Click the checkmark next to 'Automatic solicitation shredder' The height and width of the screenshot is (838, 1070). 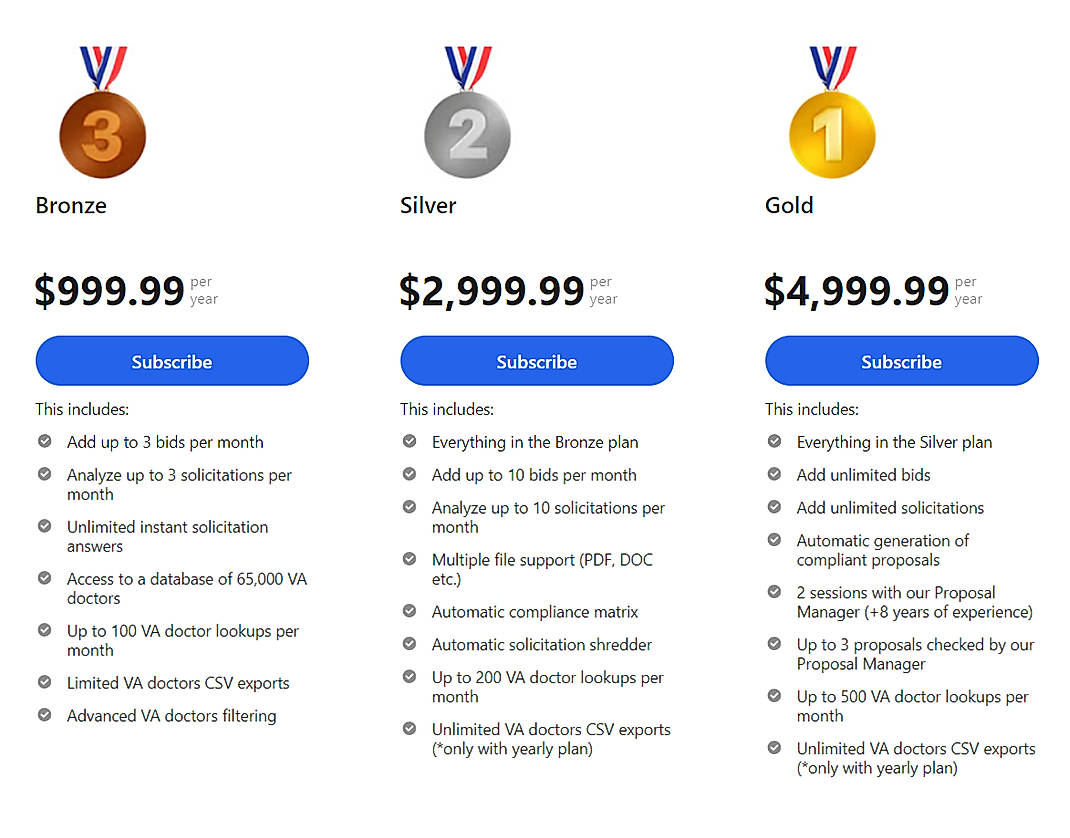409,644
